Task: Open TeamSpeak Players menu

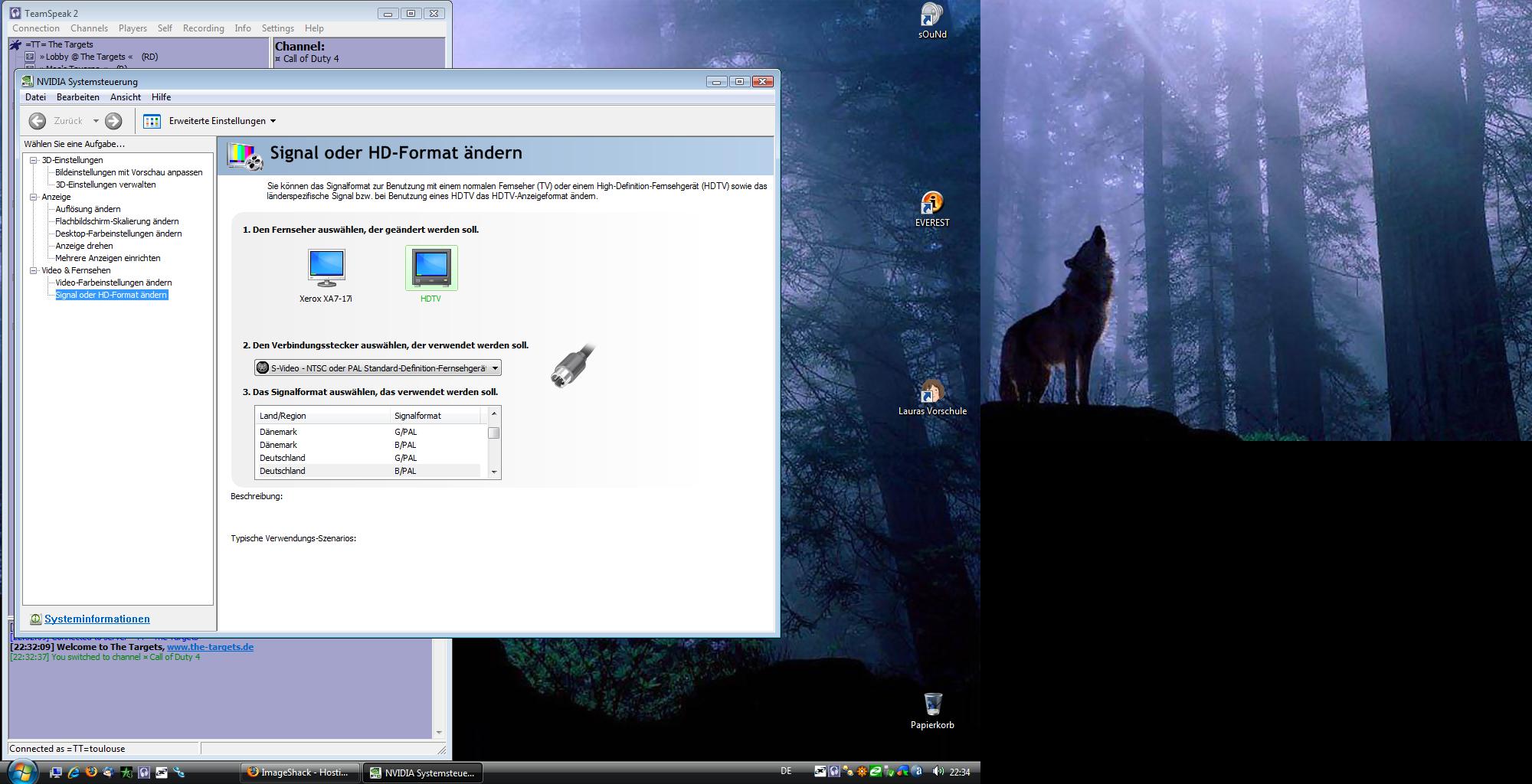Action: pyautogui.click(x=133, y=28)
